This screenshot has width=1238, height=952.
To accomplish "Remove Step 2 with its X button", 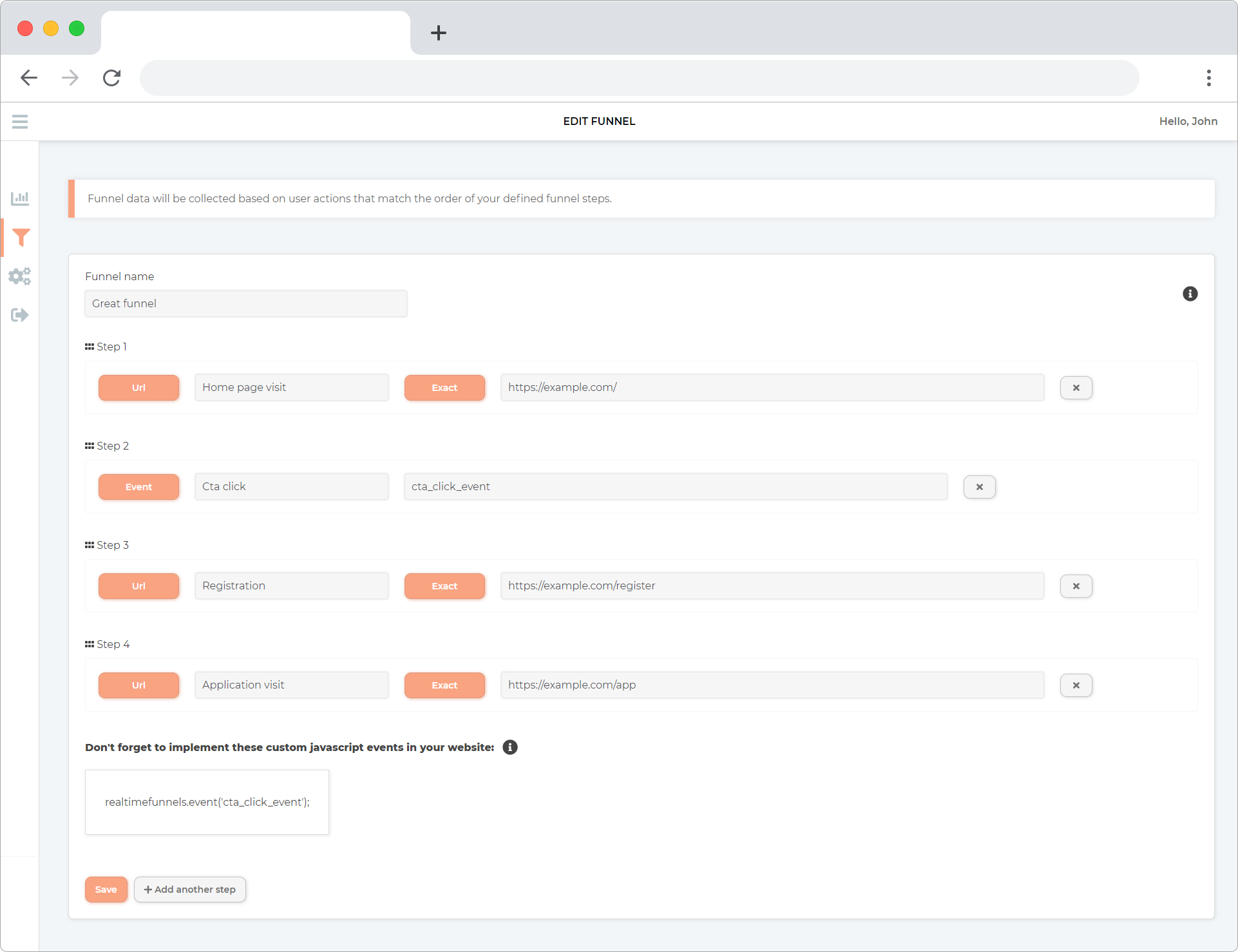I will [979, 486].
